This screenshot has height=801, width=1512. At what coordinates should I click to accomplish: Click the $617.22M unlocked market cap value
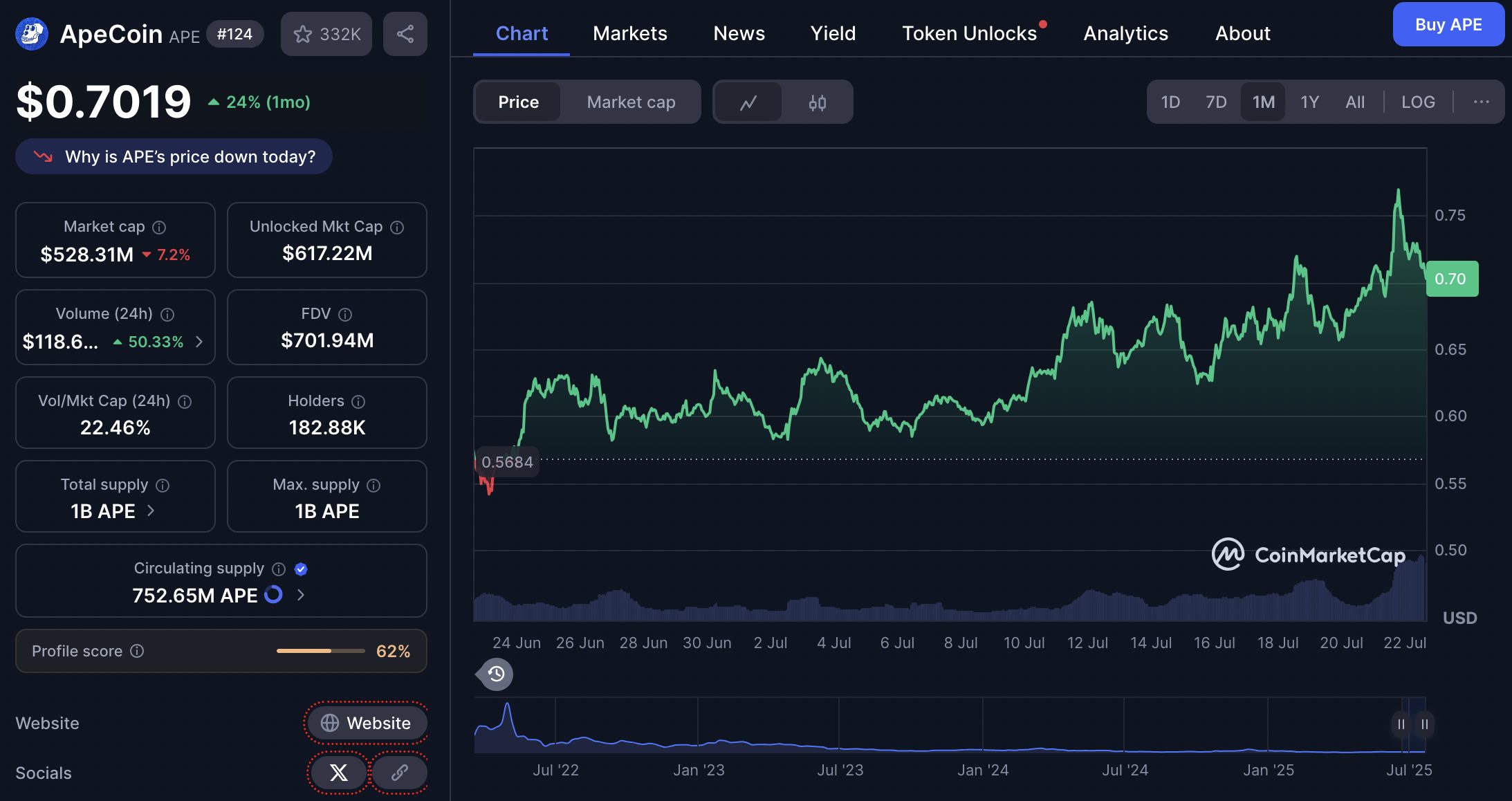coord(326,253)
